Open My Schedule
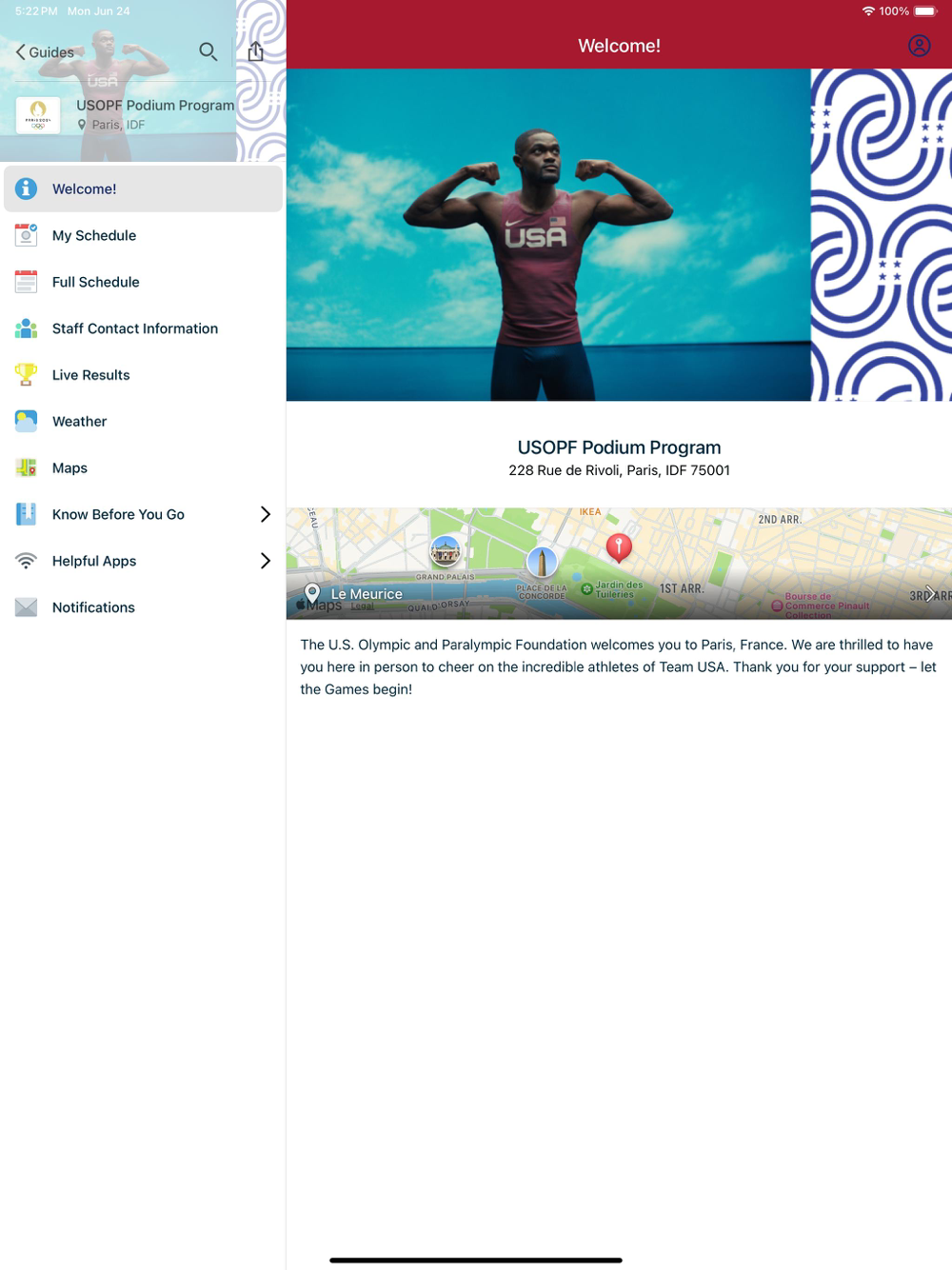This screenshot has height=1270, width=952. click(143, 235)
